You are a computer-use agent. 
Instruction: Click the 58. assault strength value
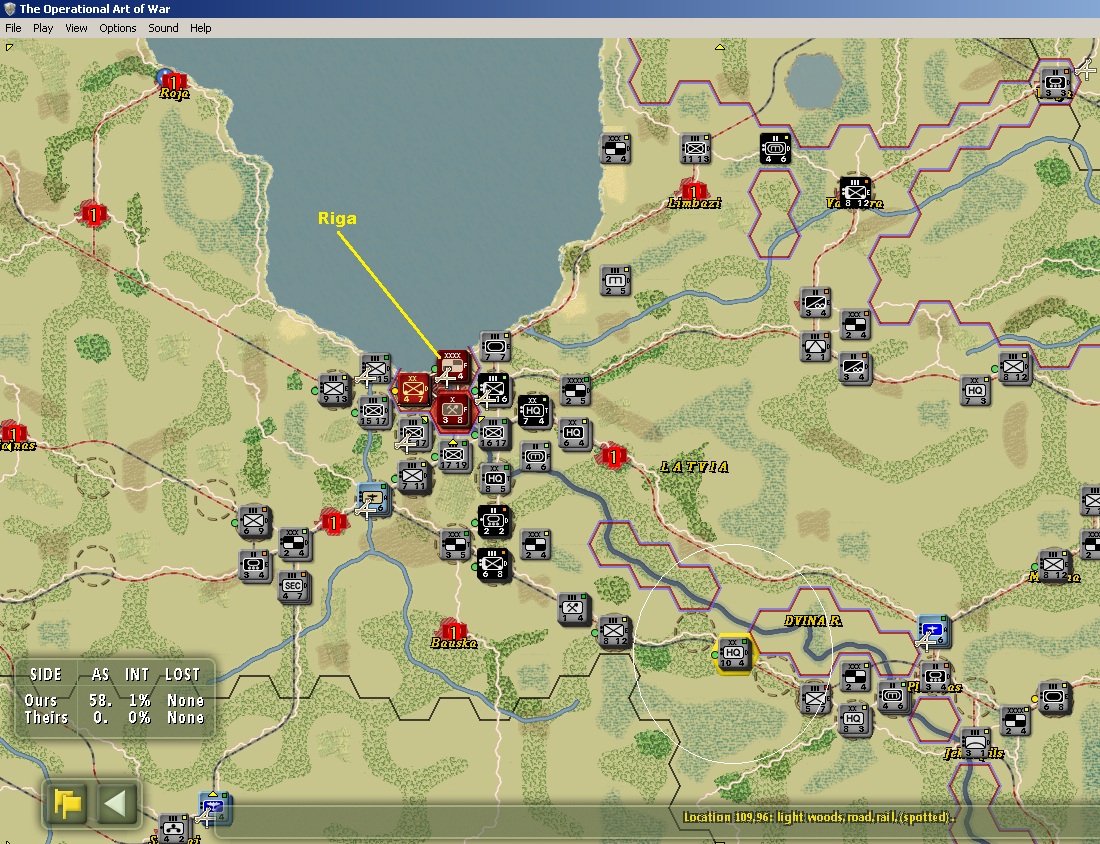click(101, 700)
